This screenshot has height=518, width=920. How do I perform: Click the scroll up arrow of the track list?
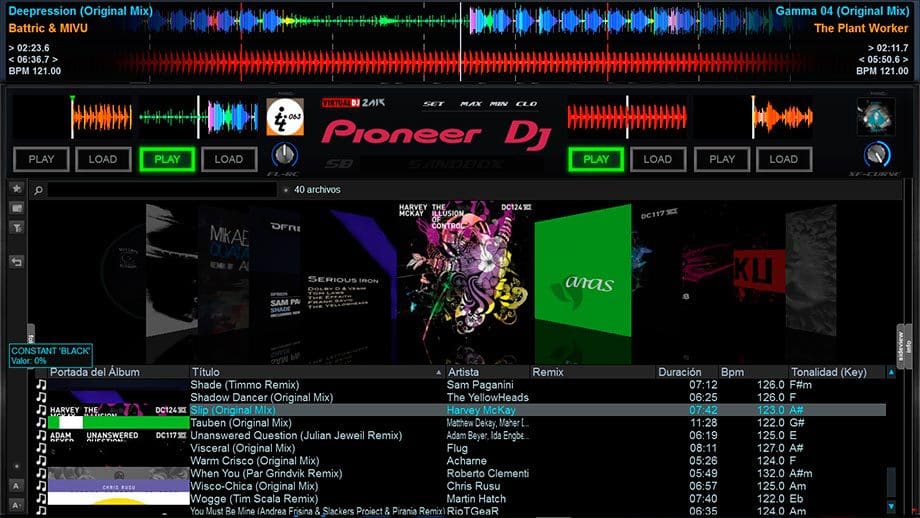[x=891, y=372]
